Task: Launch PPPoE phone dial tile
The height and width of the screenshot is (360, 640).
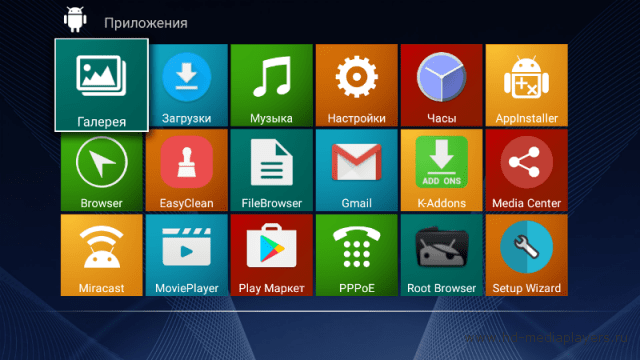Action: tap(356, 255)
